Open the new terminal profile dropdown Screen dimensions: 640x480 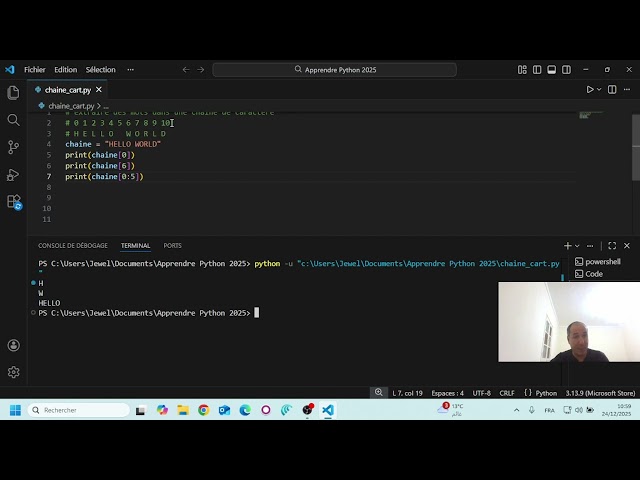click(577, 246)
